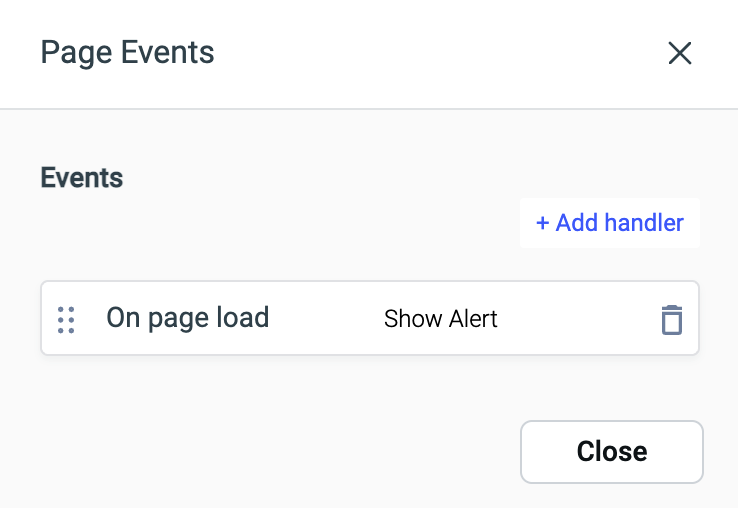Click the dotted handle beside On page load
This screenshot has height=508, width=738.
pos(66,319)
